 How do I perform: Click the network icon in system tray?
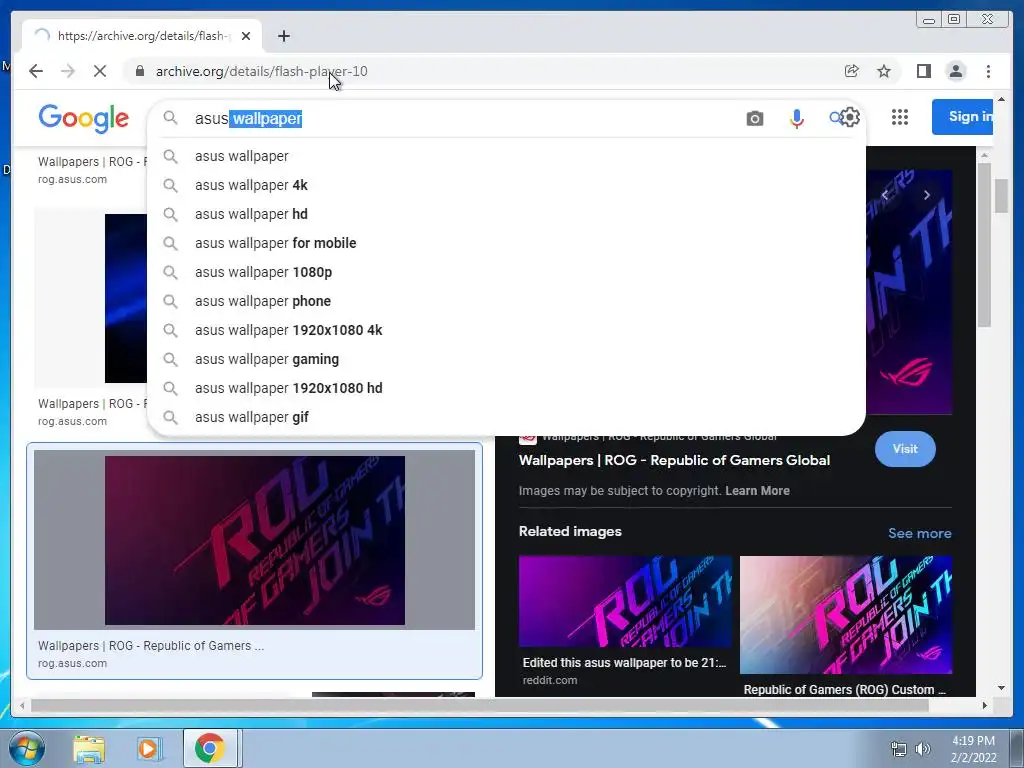[x=899, y=750]
